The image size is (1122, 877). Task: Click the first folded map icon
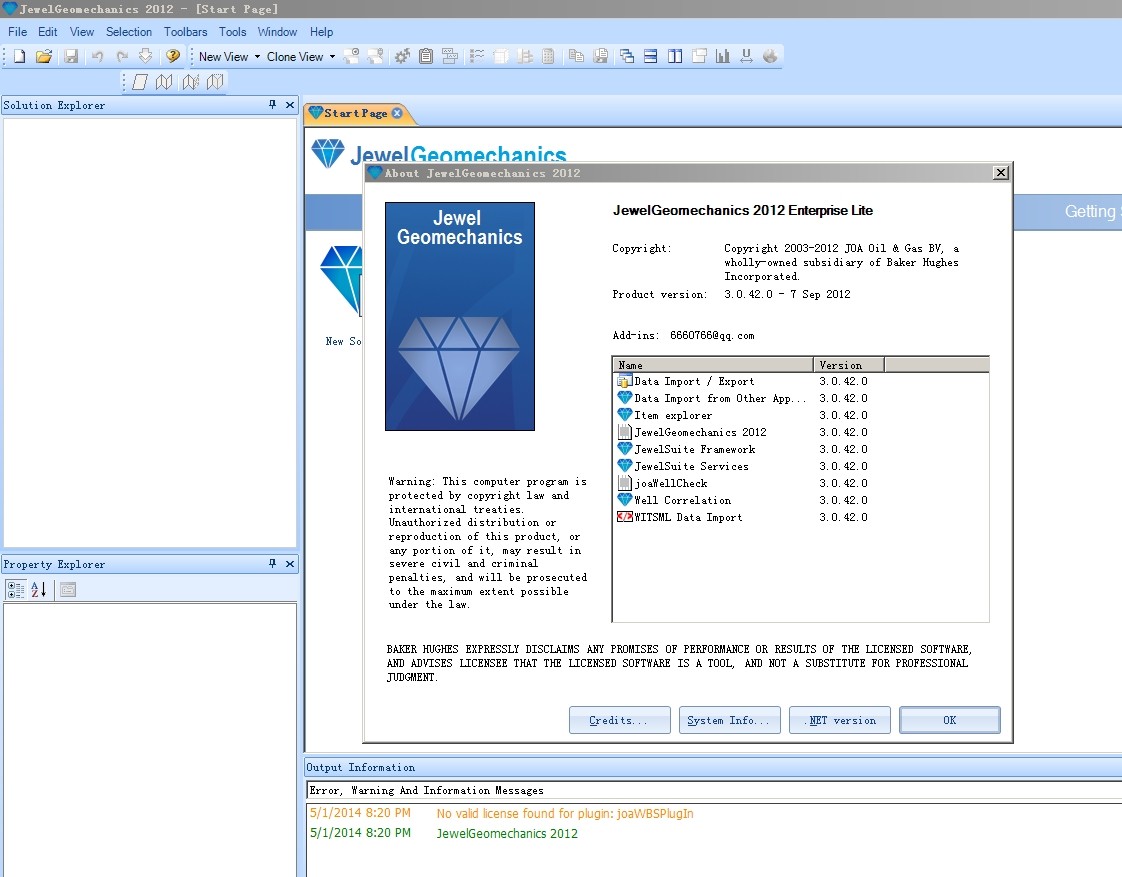coord(165,82)
